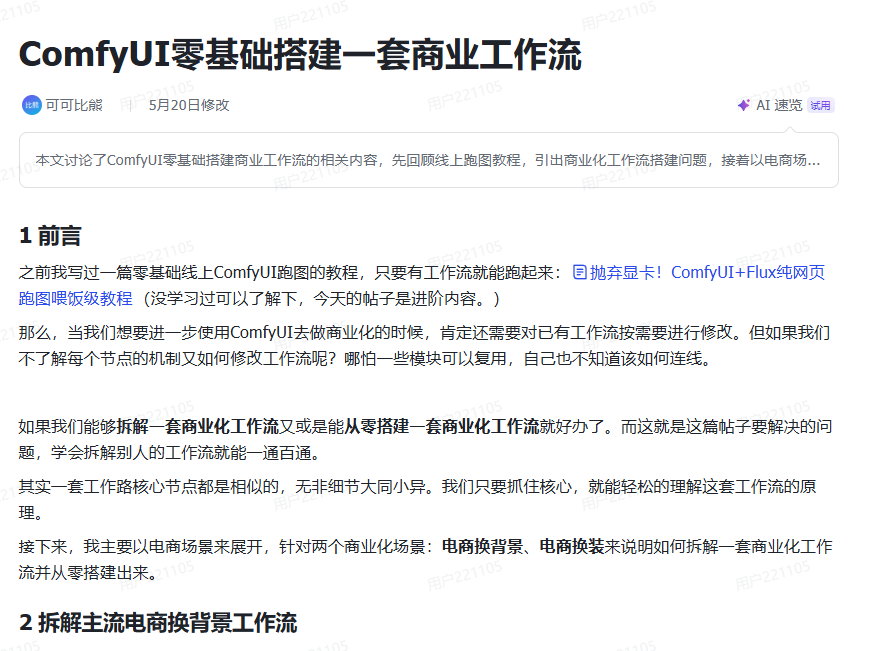
Task: Click the document icon before 抛弃显卡 link
Action: pos(580,272)
